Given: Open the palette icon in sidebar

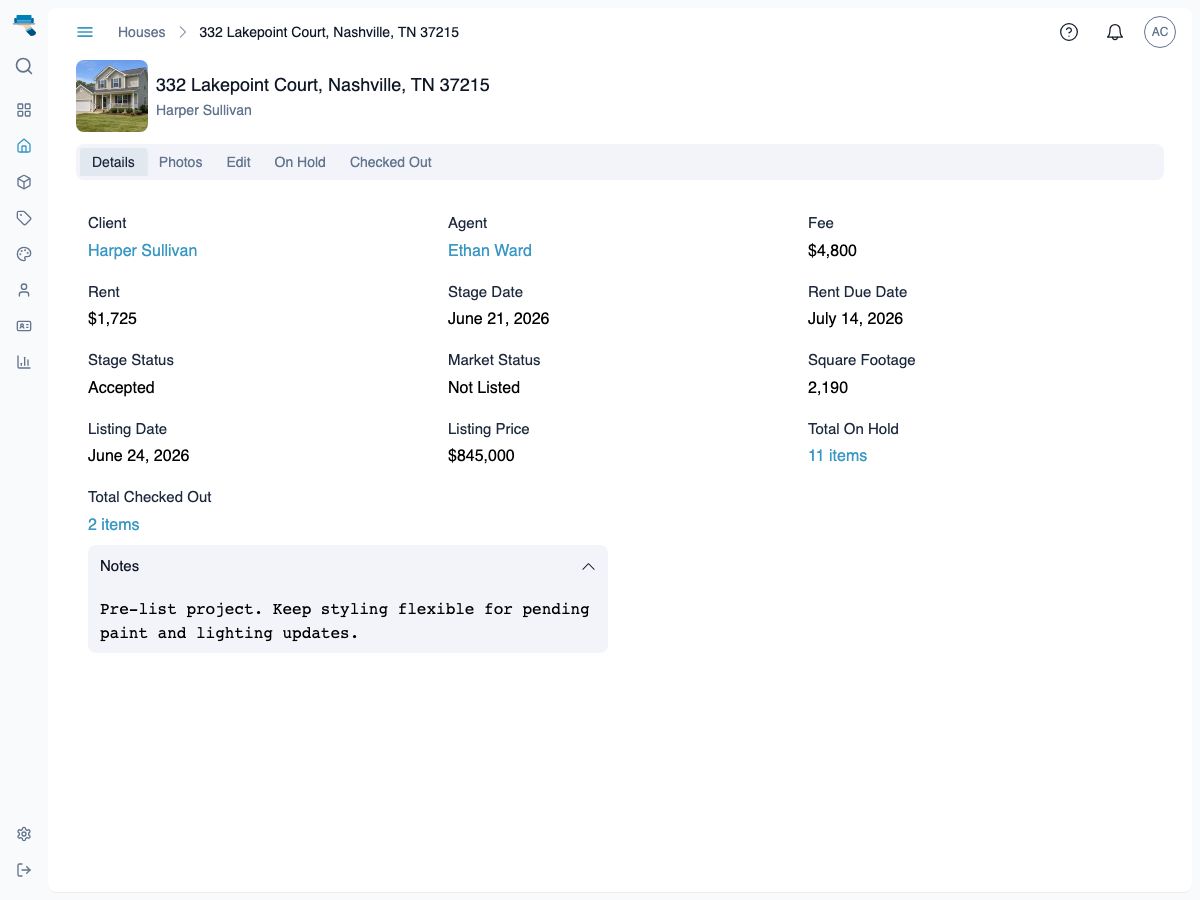Looking at the screenshot, I should pyautogui.click(x=24, y=254).
